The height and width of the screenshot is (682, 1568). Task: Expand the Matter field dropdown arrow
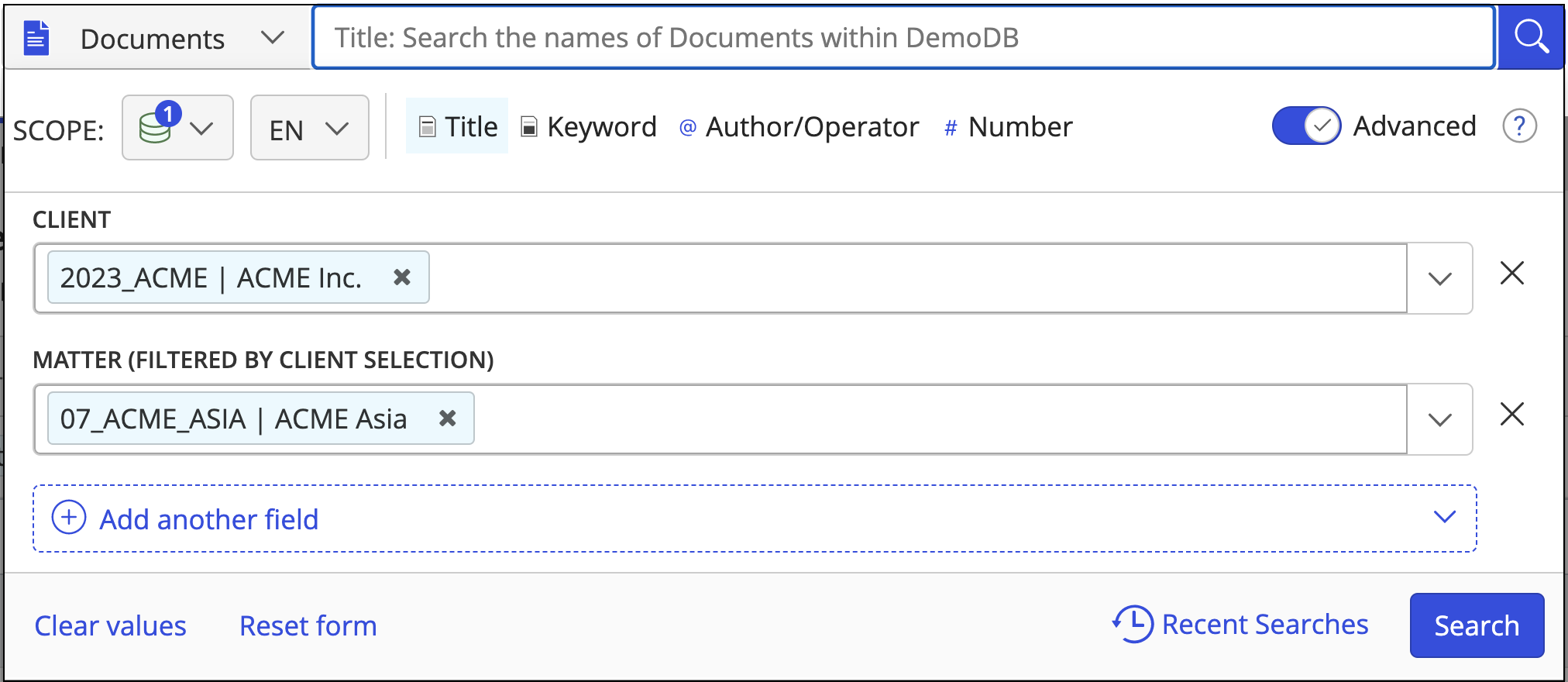[1439, 419]
